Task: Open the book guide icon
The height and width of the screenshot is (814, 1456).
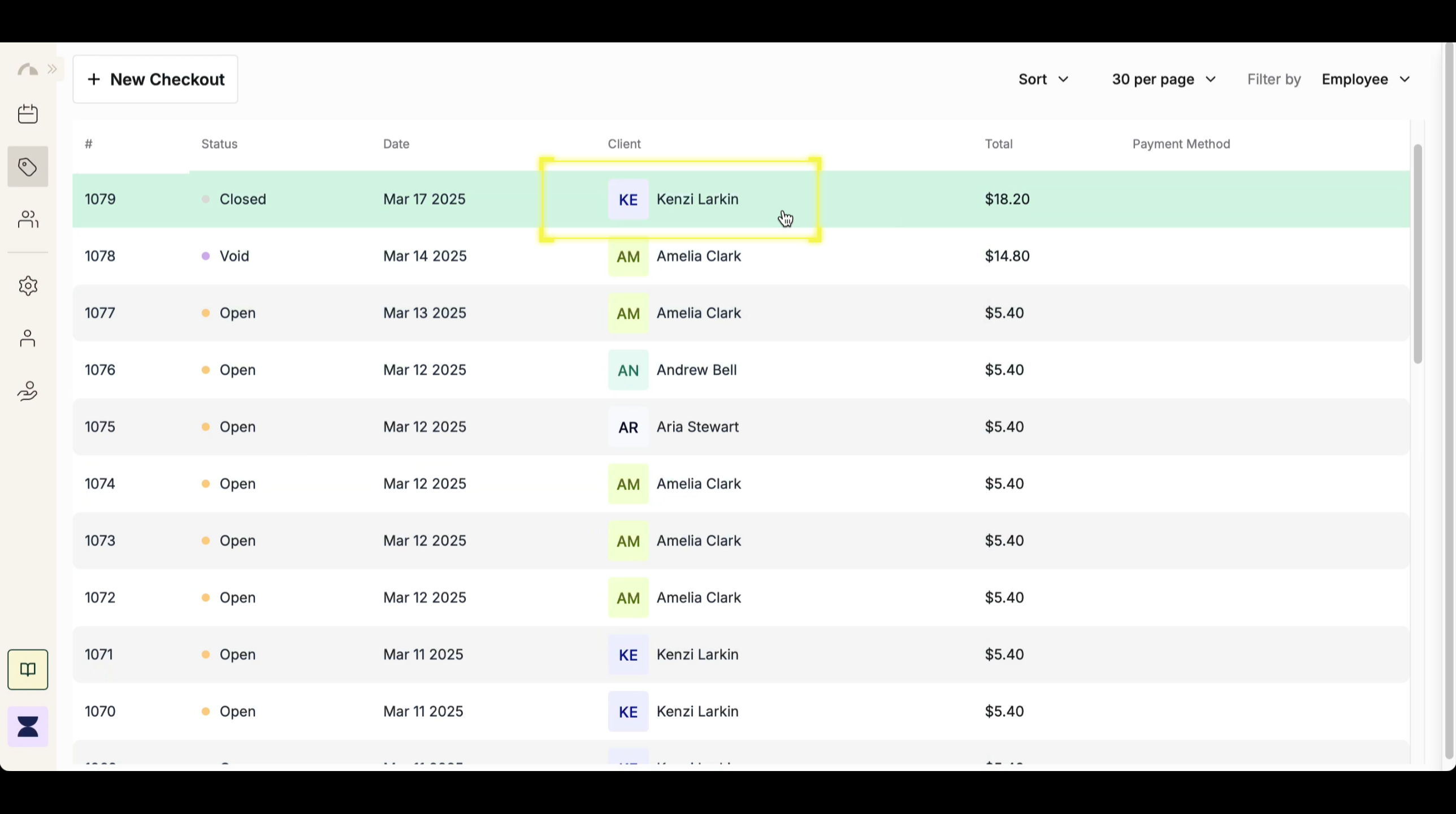Action: (x=28, y=670)
